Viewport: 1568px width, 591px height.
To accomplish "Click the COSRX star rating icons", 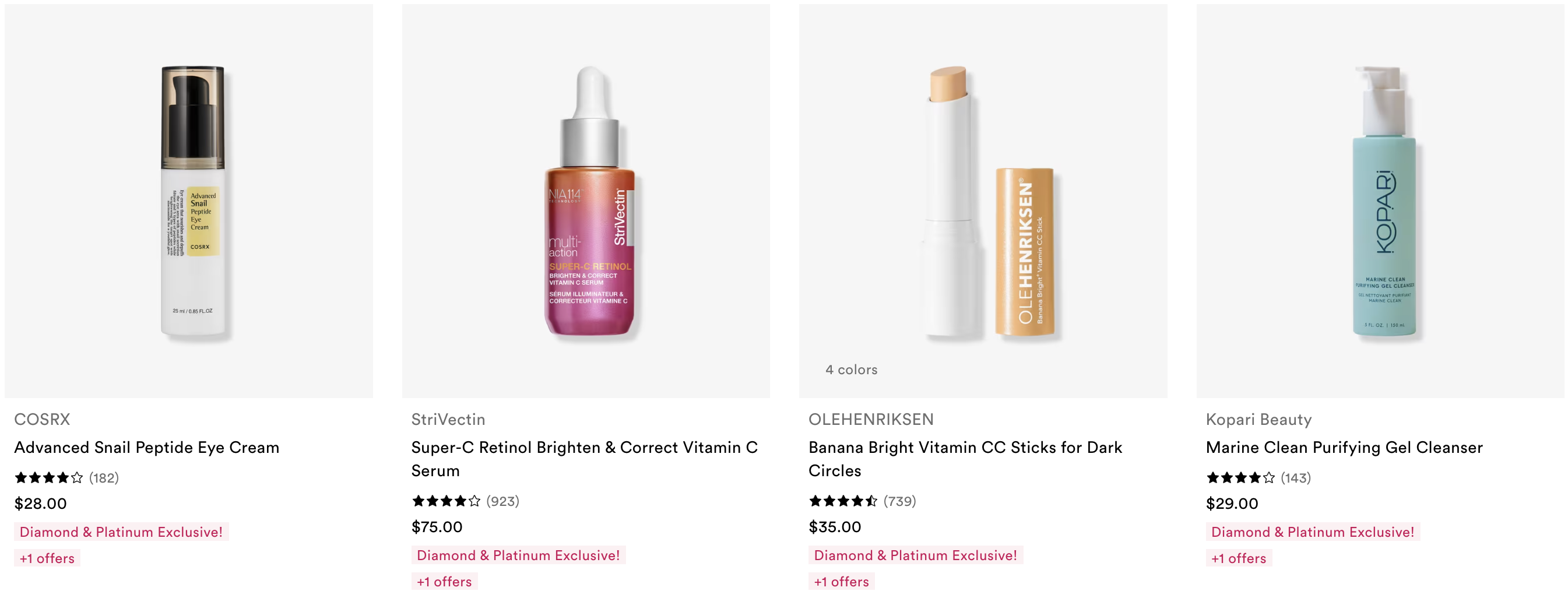I will pos(49,478).
